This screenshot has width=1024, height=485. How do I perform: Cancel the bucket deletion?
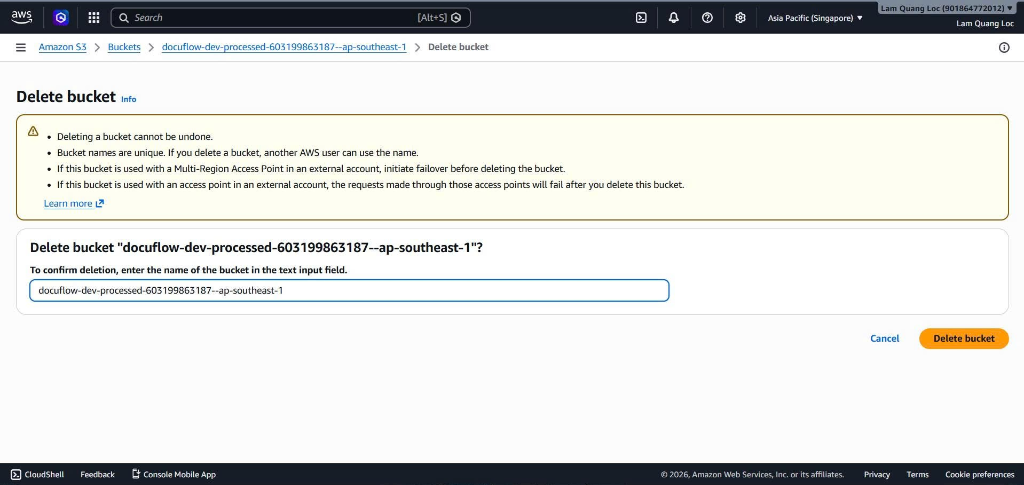click(x=885, y=338)
